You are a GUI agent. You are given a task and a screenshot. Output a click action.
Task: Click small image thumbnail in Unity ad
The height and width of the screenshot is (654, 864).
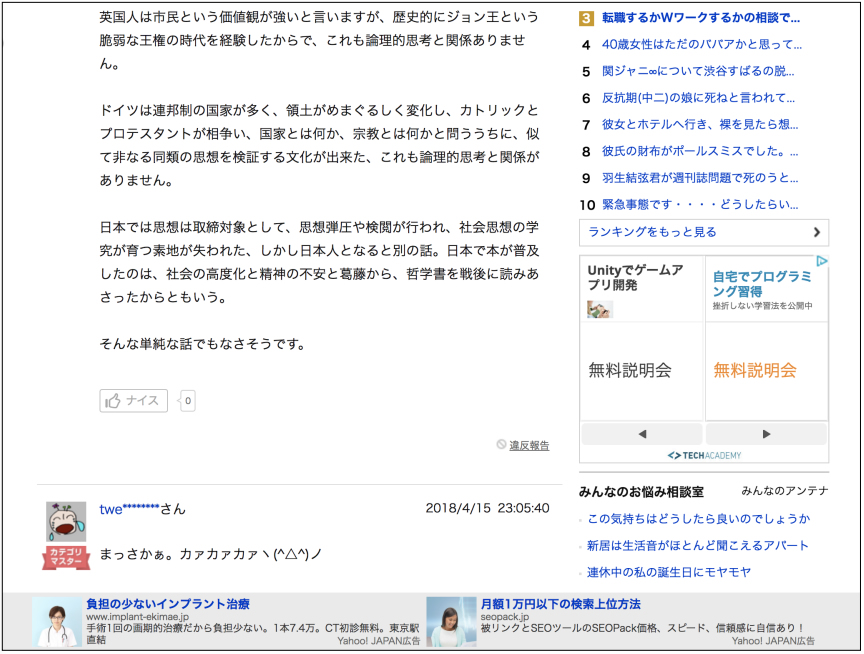coord(600,309)
